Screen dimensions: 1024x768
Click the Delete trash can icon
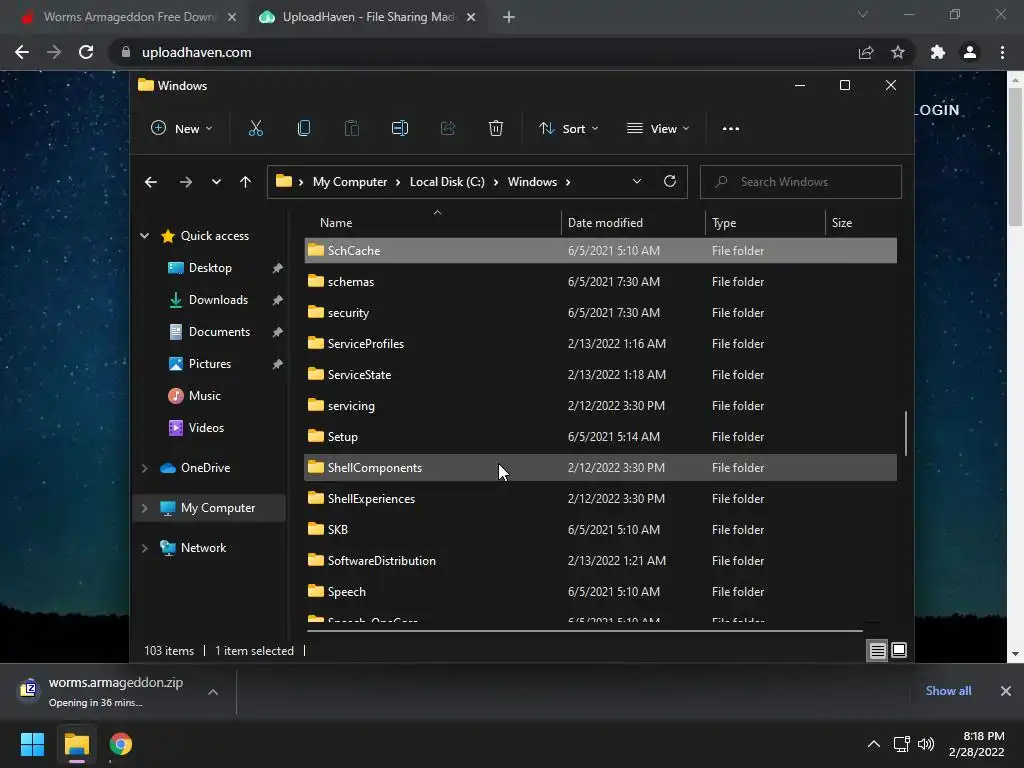(x=496, y=129)
